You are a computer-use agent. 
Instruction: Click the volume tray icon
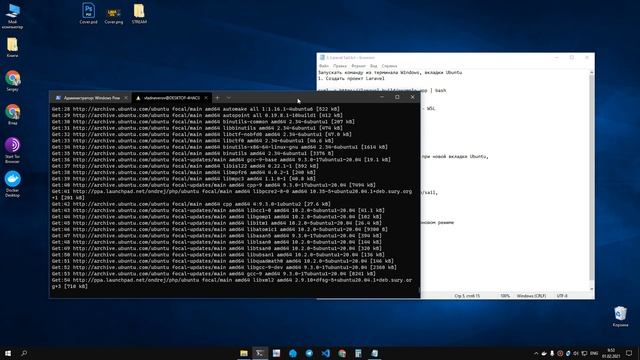(x=576, y=353)
